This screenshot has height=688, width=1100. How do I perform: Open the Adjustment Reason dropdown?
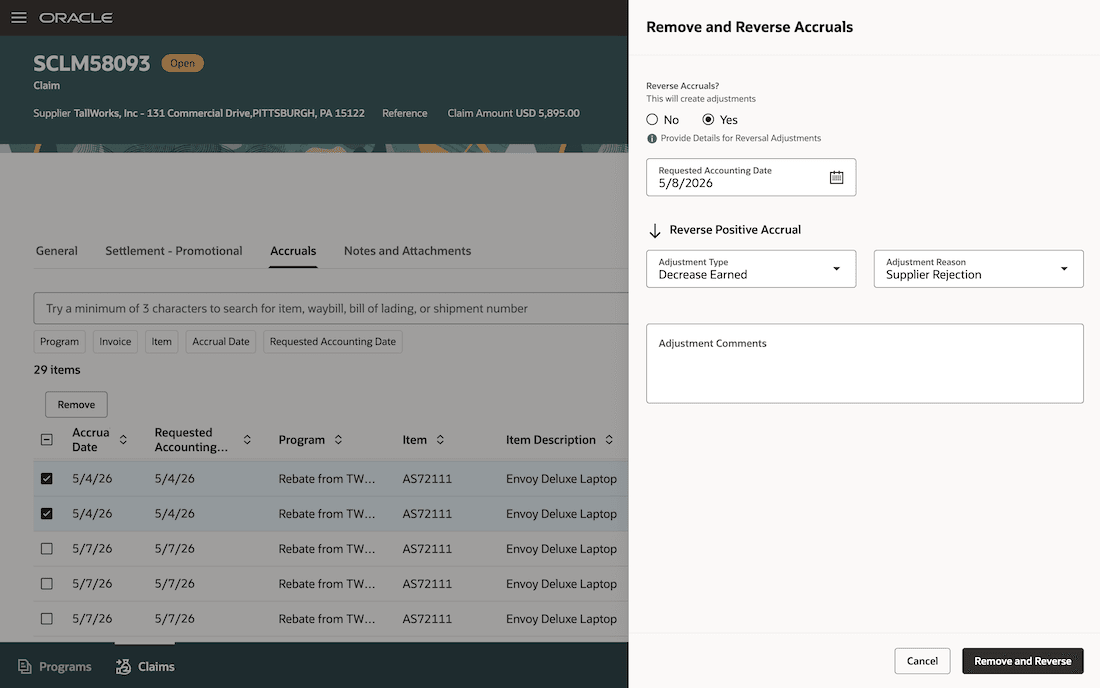pos(978,269)
